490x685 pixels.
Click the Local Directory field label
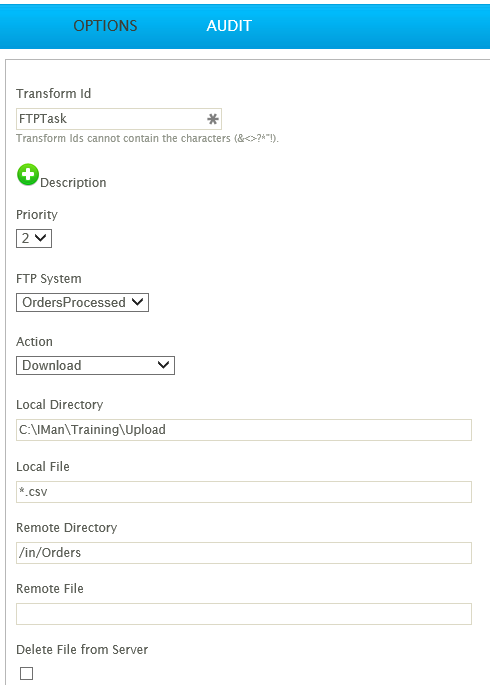pos(59,405)
